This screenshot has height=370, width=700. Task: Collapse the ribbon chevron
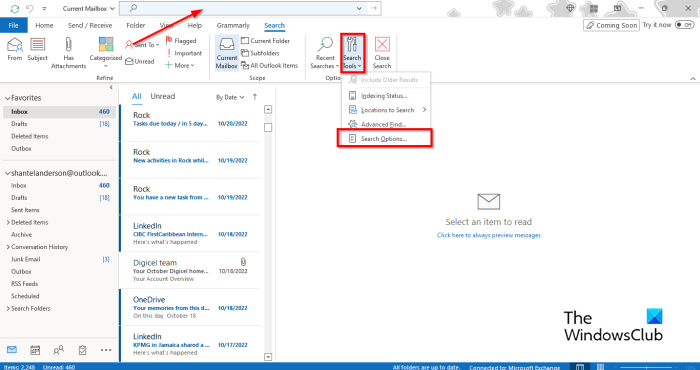693,79
